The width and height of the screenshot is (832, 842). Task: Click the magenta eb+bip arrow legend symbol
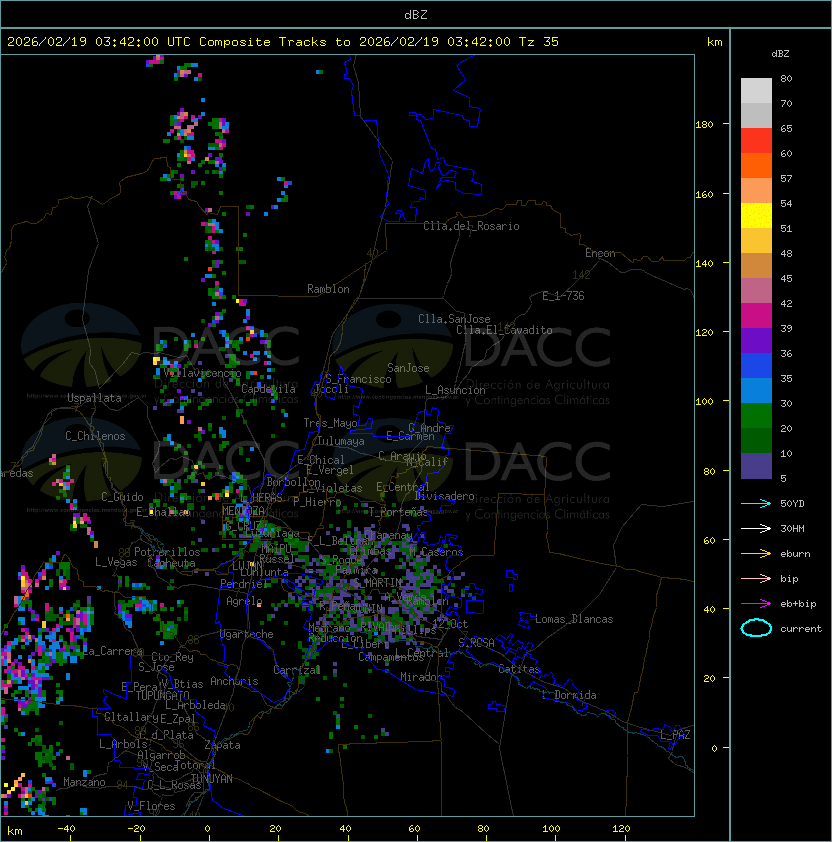pyautogui.click(x=756, y=604)
